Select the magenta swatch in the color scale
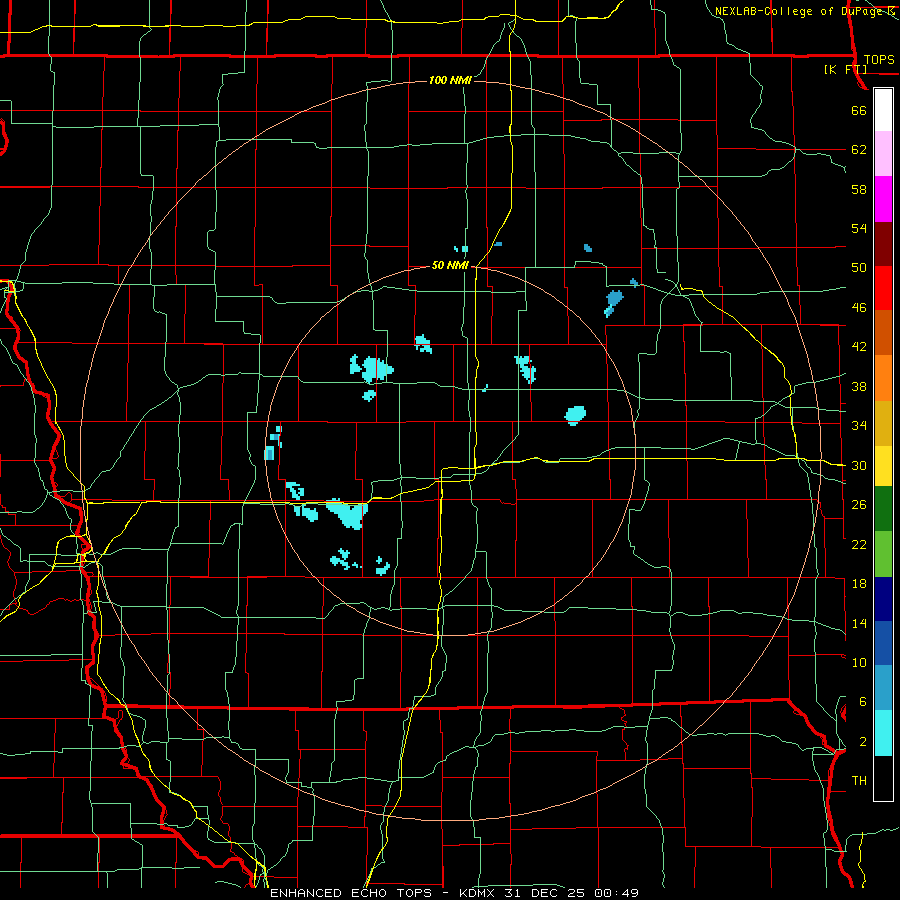900x900 pixels. coord(883,199)
